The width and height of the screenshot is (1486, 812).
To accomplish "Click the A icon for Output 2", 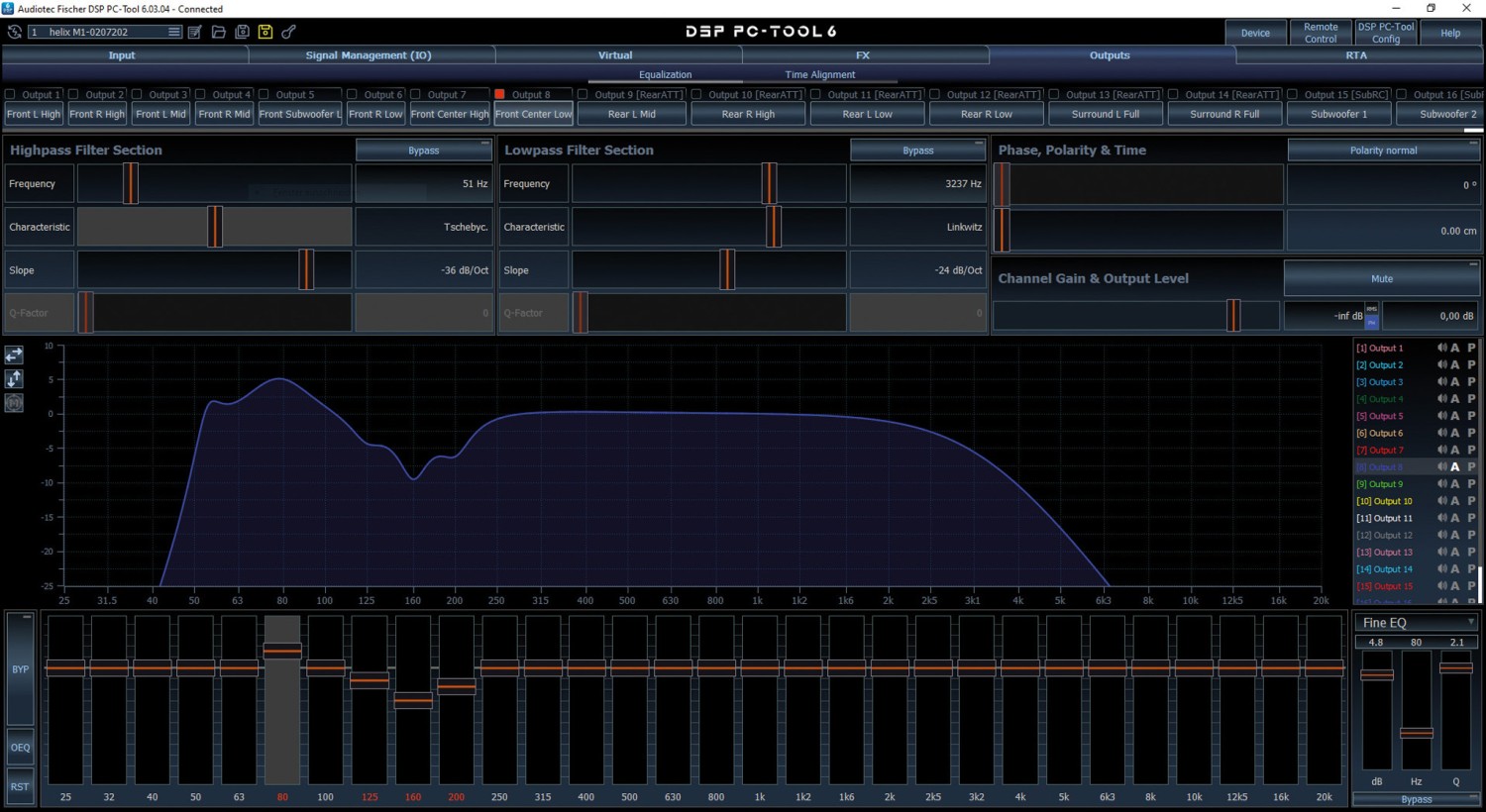I will (x=1455, y=364).
